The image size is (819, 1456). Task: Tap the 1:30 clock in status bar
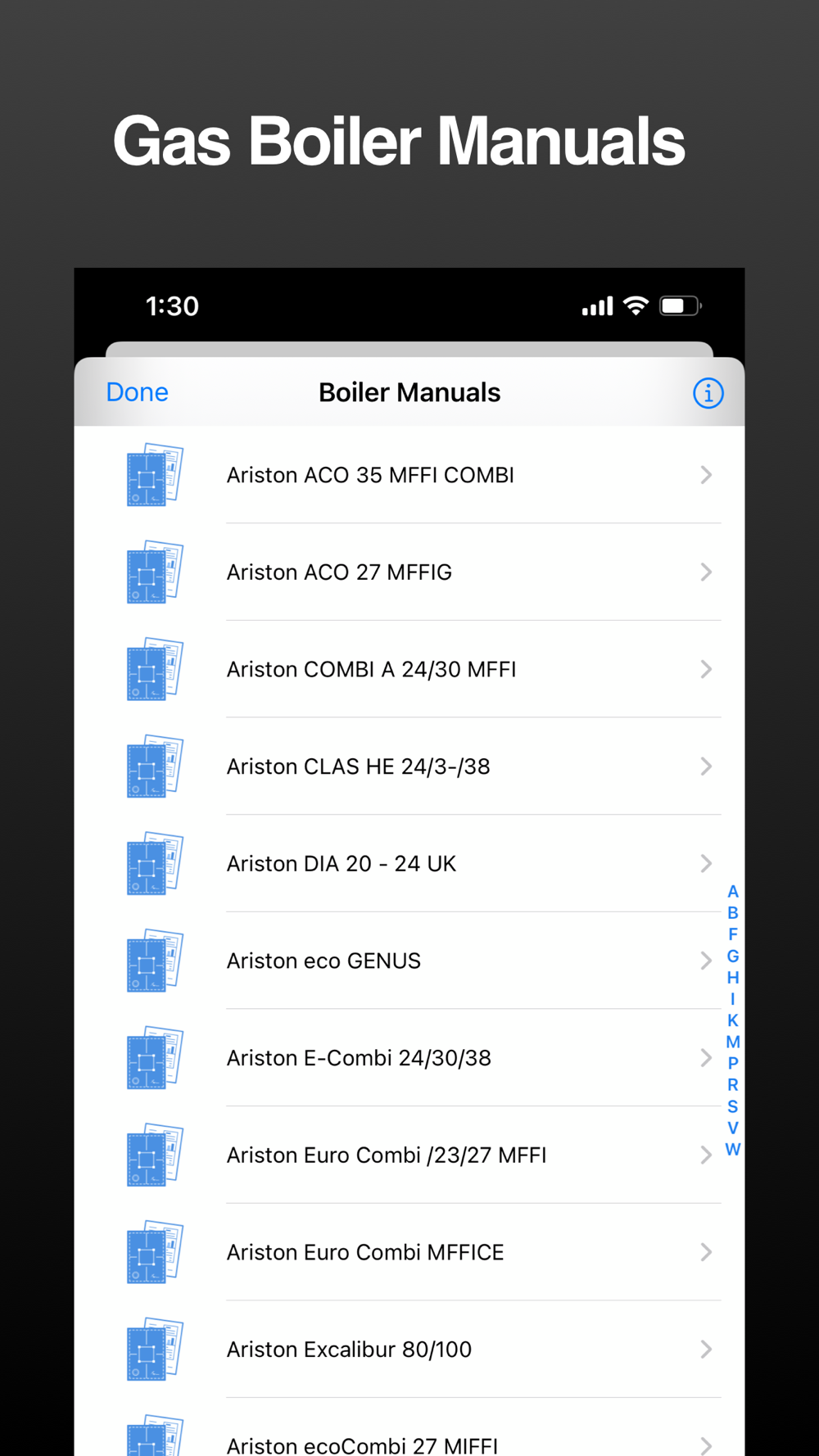(172, 306)
